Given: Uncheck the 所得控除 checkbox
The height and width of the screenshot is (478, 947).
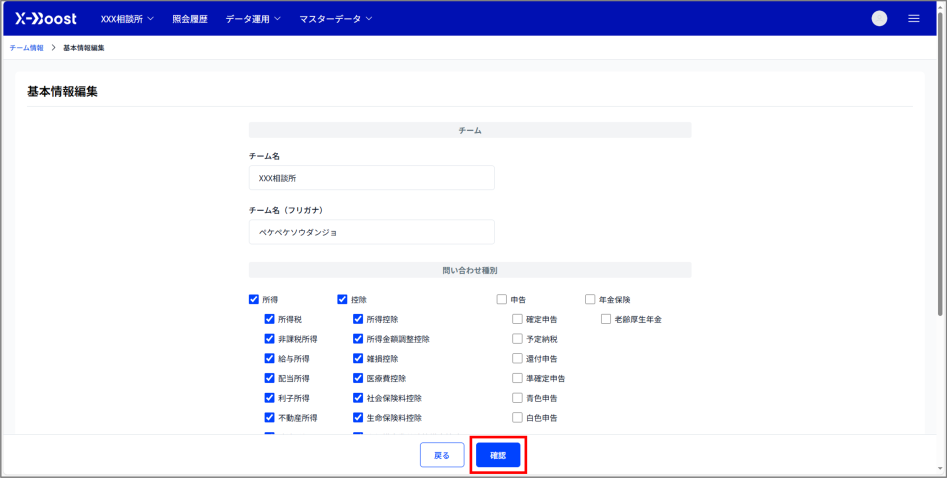Looking at the screenshot, I should pyautogui.click(x=358, y=319).
